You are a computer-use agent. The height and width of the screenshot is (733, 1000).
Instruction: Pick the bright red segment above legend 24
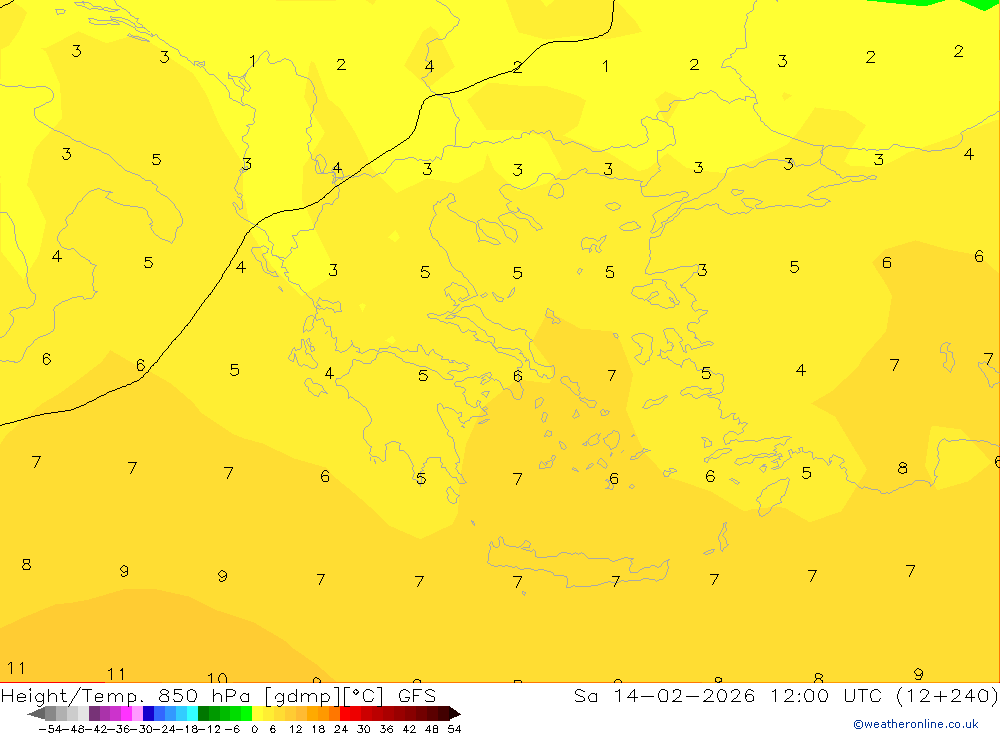pyautogui.click(x=345, y=713)
